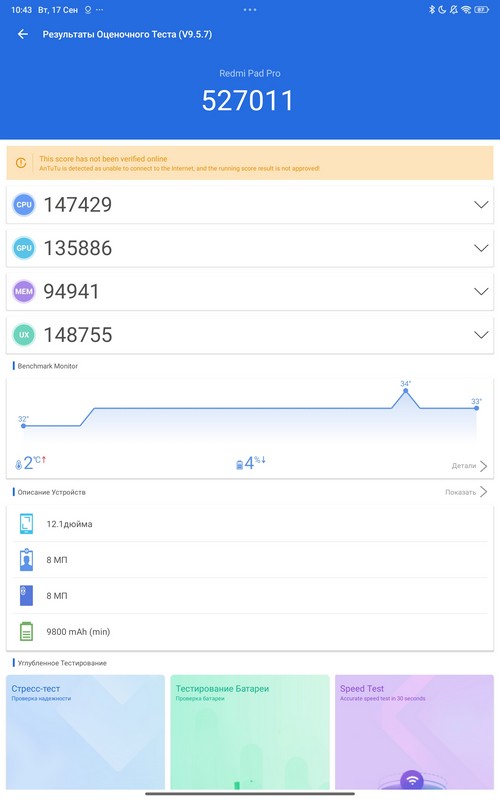Tap the back arrow icon
The width and height of the screenshot is (500, 800).
point(22,34)
